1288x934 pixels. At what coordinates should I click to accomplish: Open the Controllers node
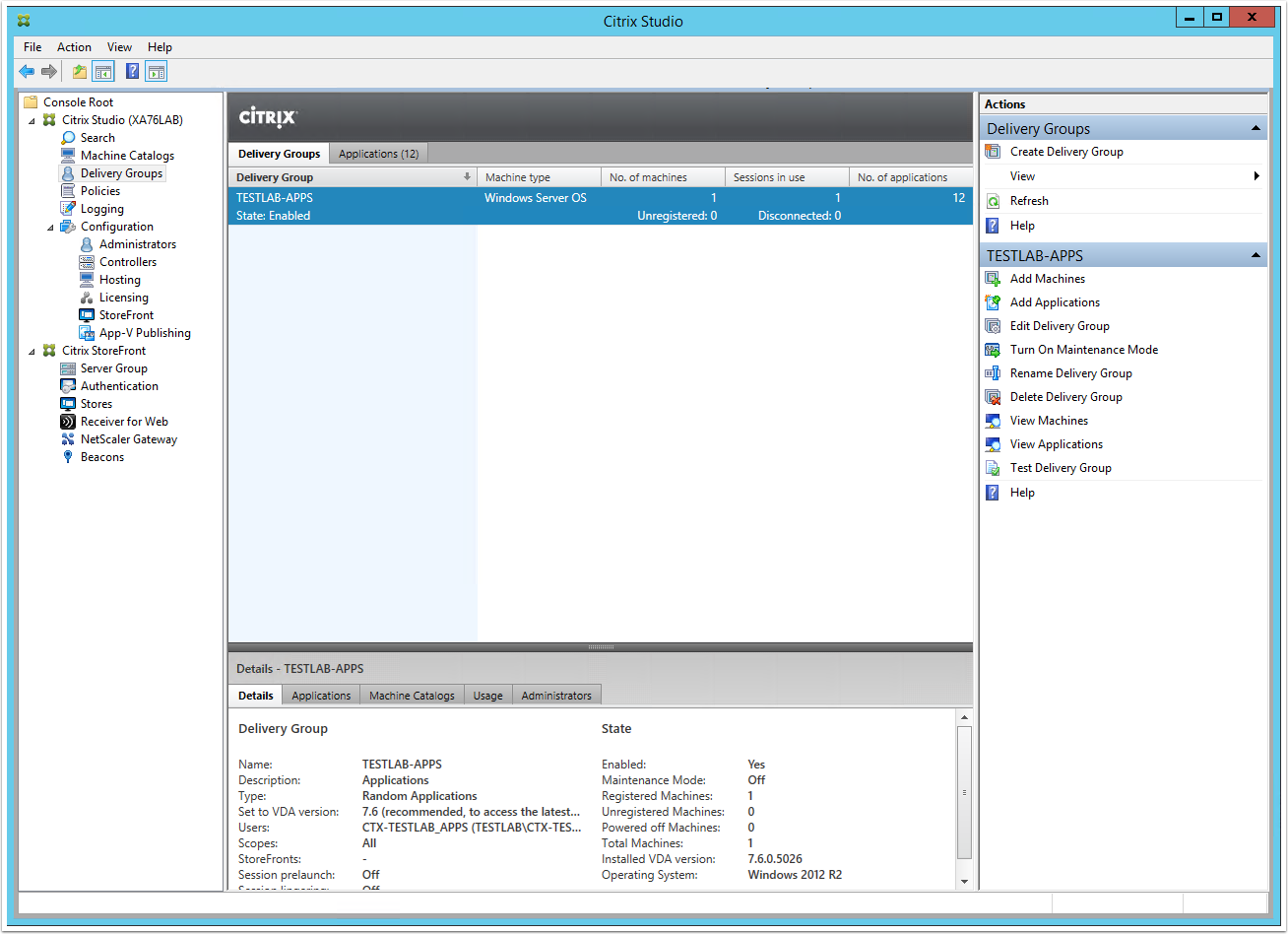pyautogui.click(x=128, y=262)
